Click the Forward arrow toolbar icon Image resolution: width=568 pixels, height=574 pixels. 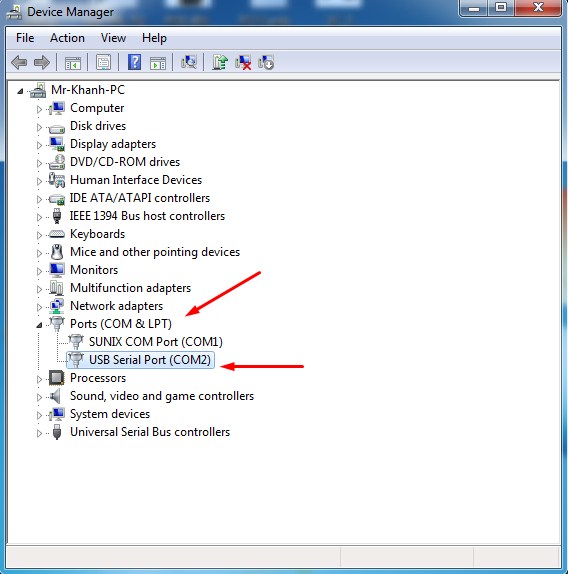click(41, 63)
